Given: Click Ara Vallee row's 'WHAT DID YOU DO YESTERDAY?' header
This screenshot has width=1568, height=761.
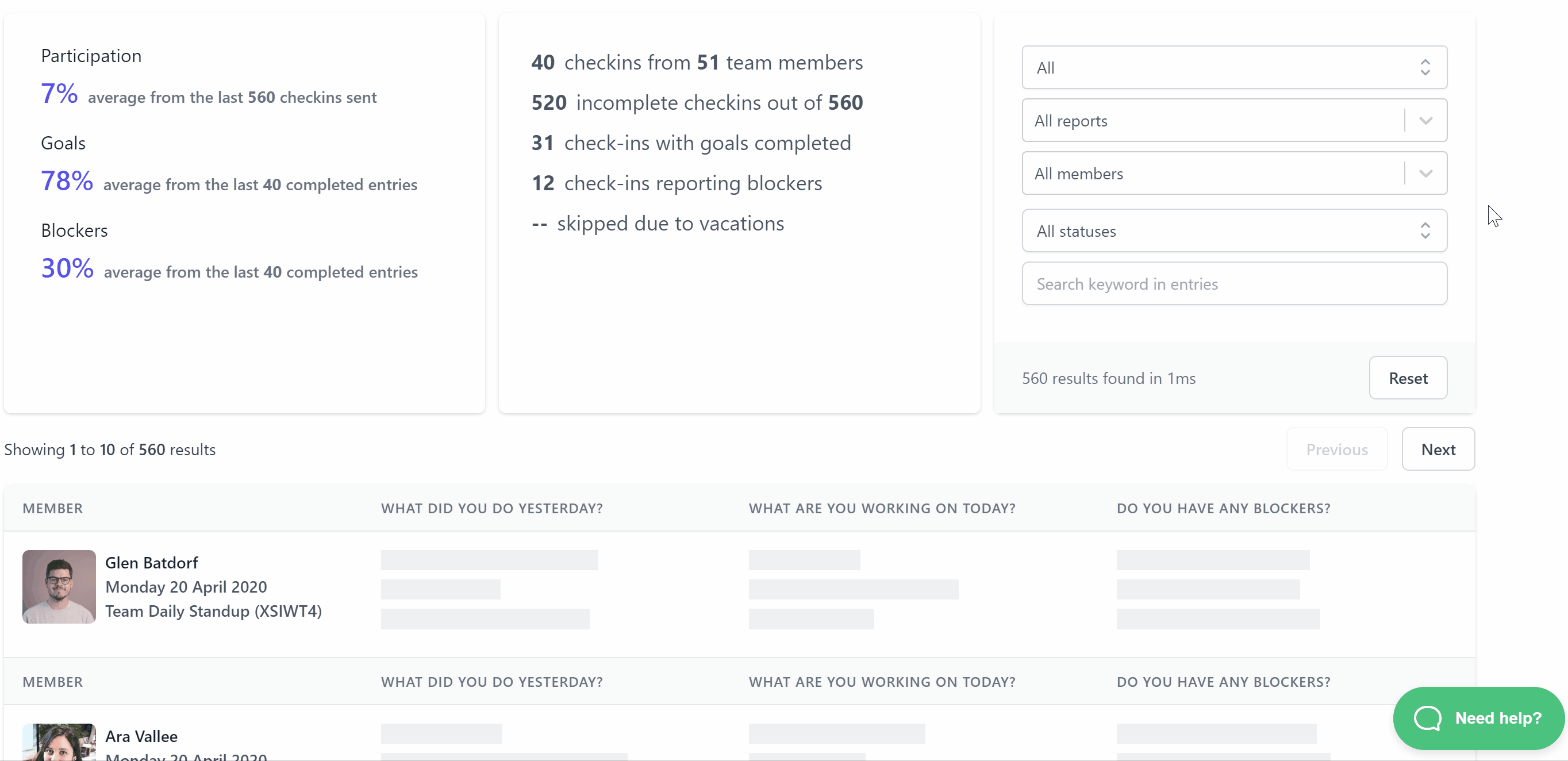Looking at the screenshot, I should point(492,682).
